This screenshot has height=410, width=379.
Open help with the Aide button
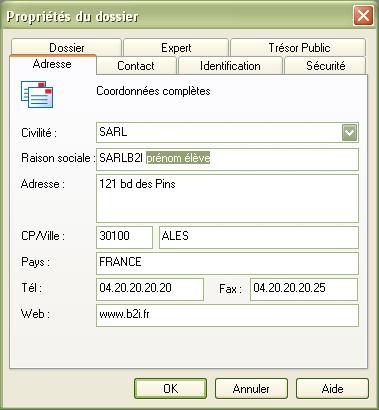332,389
